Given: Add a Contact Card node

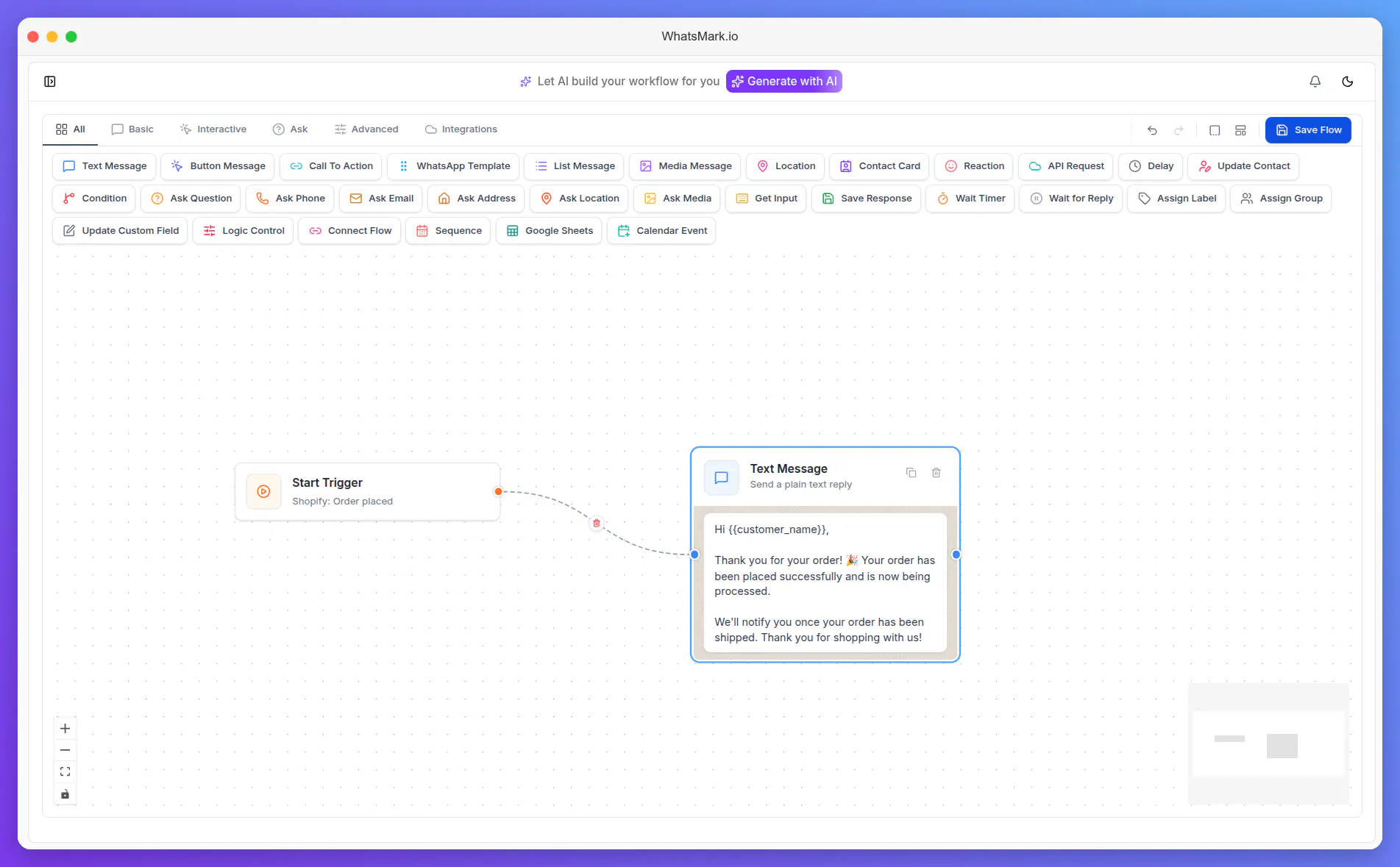Looking at the screenshot, I should 880,166.
